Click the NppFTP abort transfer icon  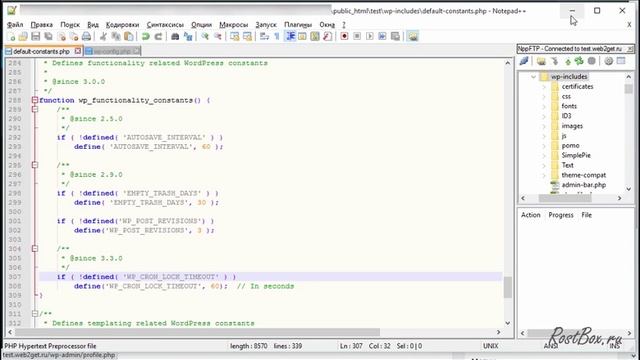coord(592,61)
